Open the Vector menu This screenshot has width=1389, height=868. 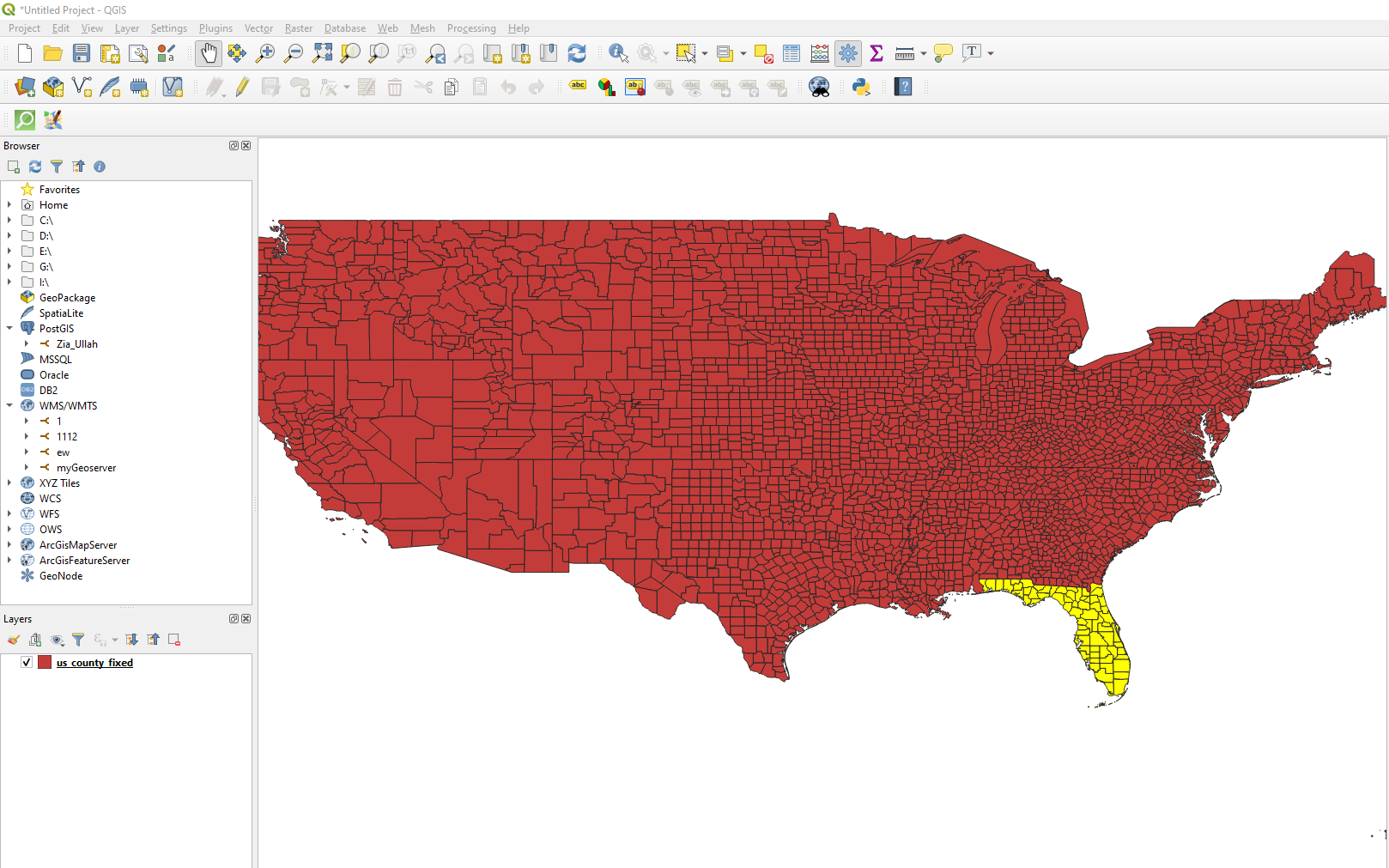(x=258, y=28)
